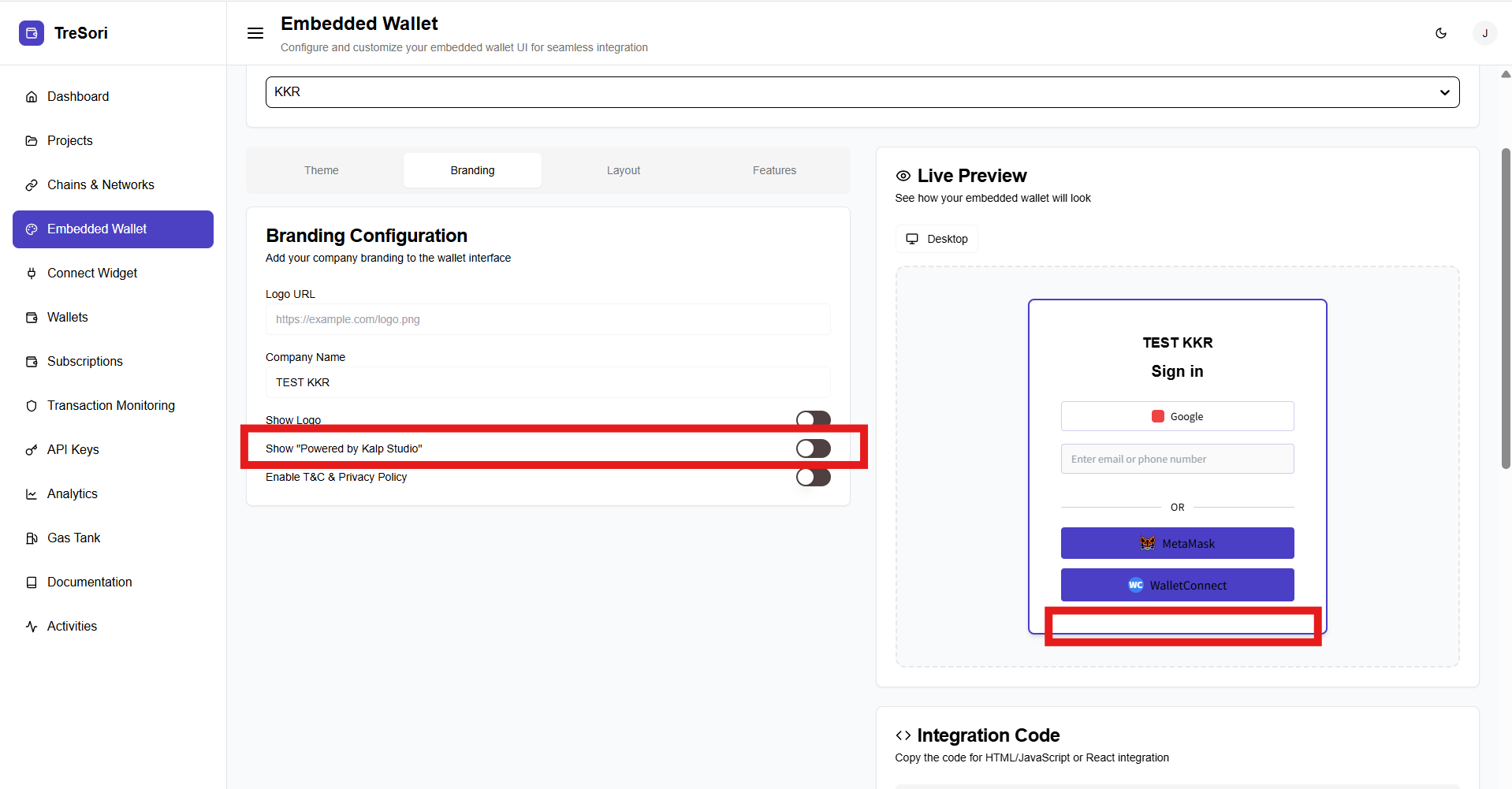Image resolution: width=1512 pixels, height=789 pixels.
Task: Enable T&C & Privacy Policy toggle
Action: [813, 477]
